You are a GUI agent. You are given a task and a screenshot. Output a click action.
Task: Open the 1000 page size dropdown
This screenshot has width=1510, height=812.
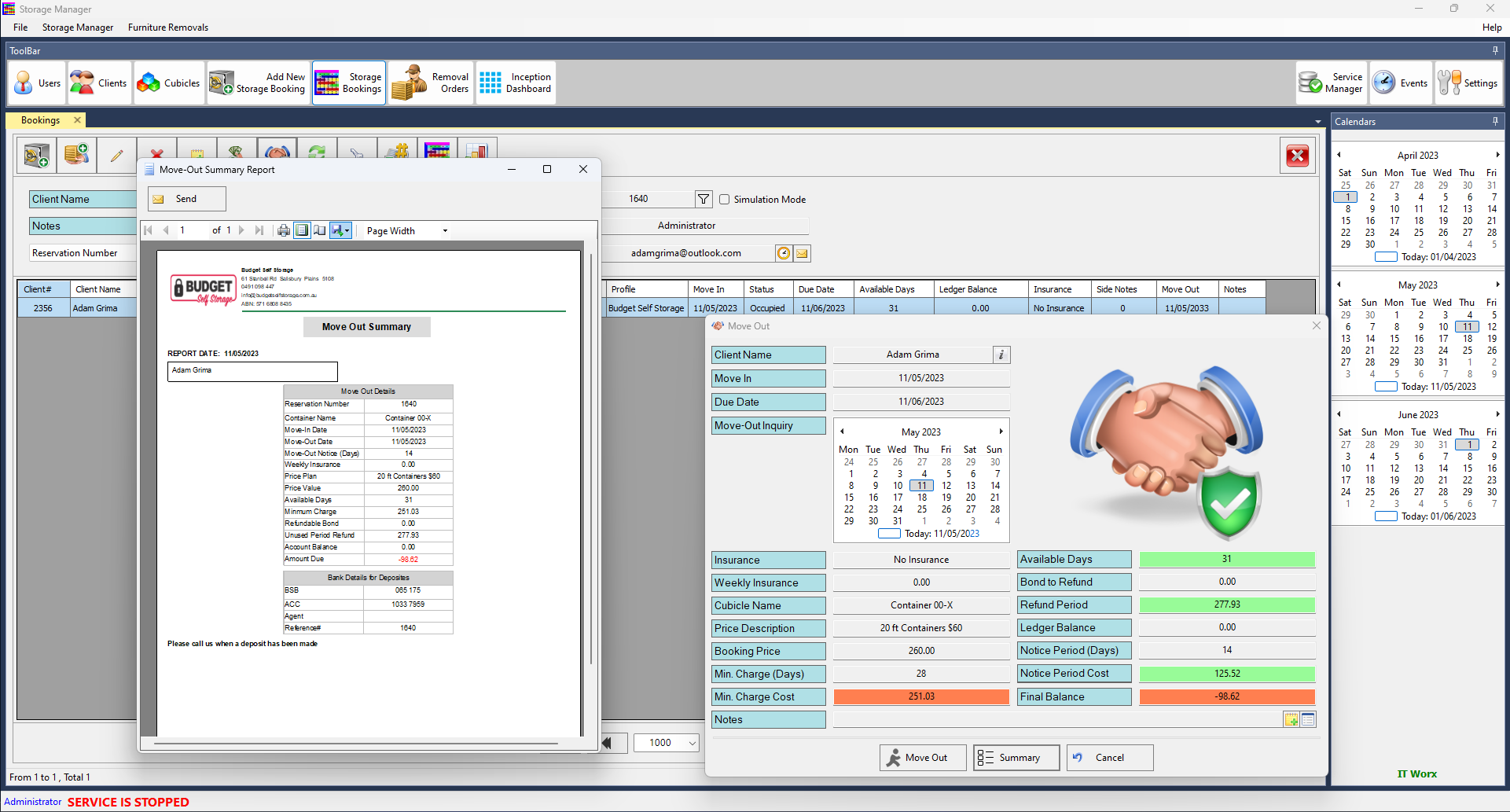click(x=692, y=743)
